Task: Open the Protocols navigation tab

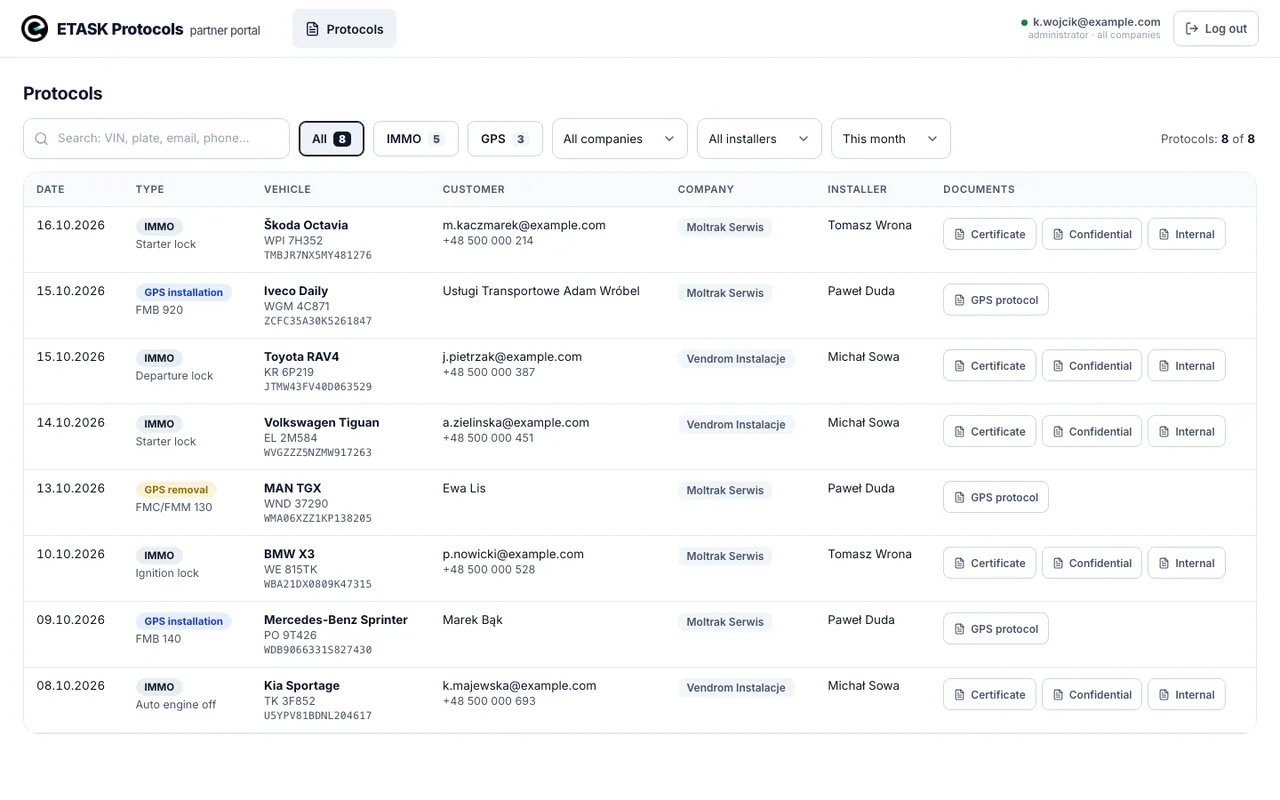Action: 344,29
